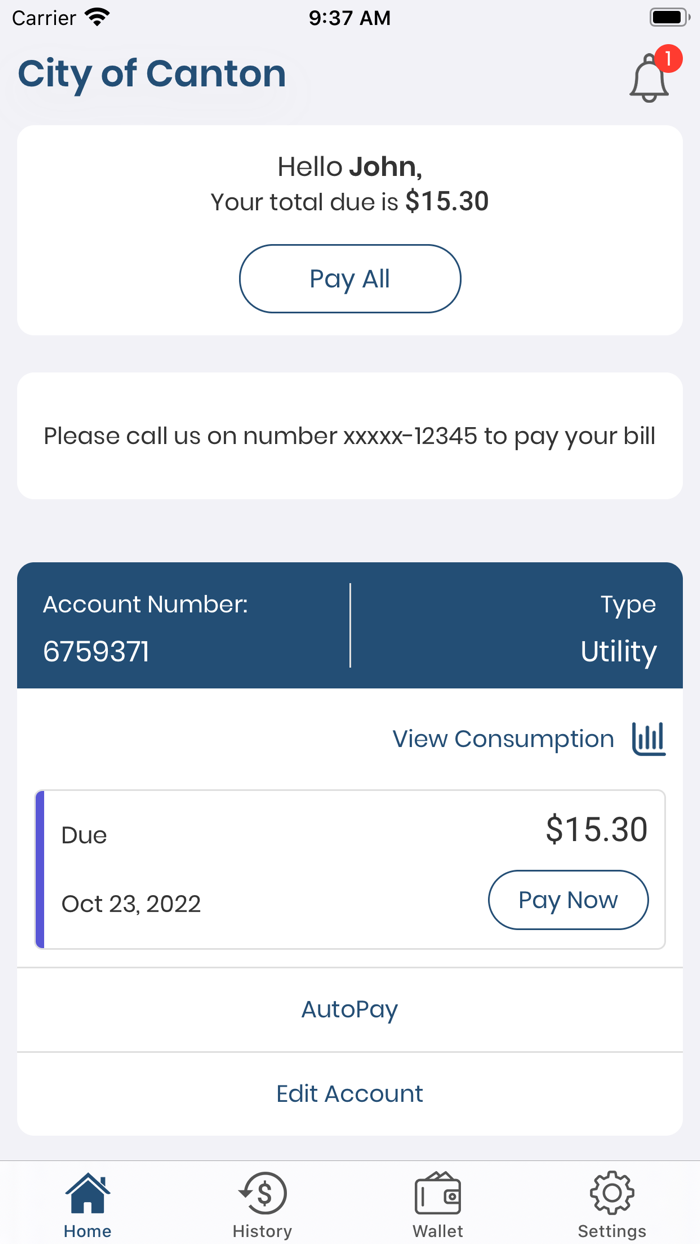This screenshot has height=1244, width=700.
Task: Open the Wallet icon
Action: coord(437,1192)
